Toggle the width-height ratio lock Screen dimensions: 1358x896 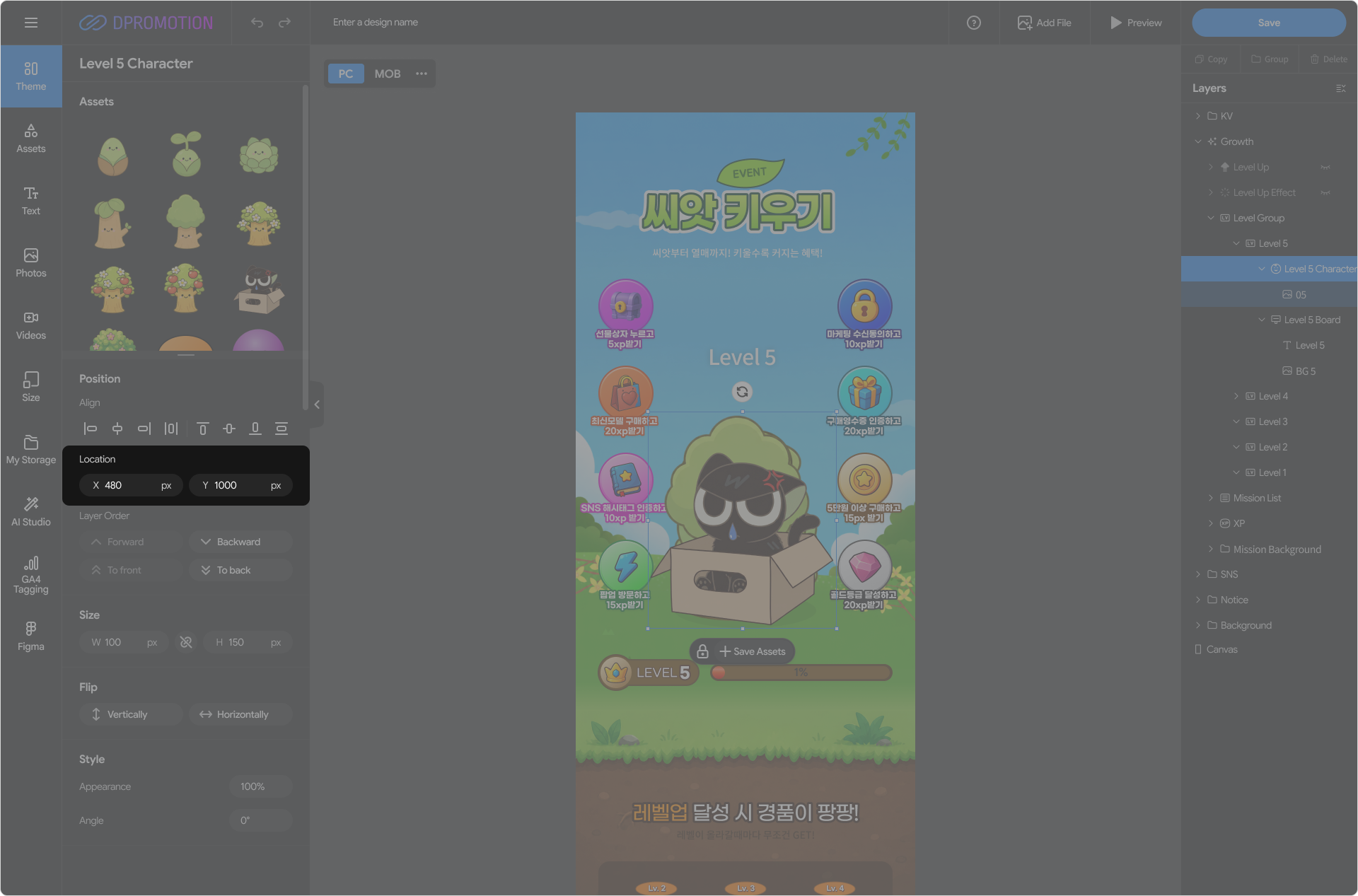point(186,642)
